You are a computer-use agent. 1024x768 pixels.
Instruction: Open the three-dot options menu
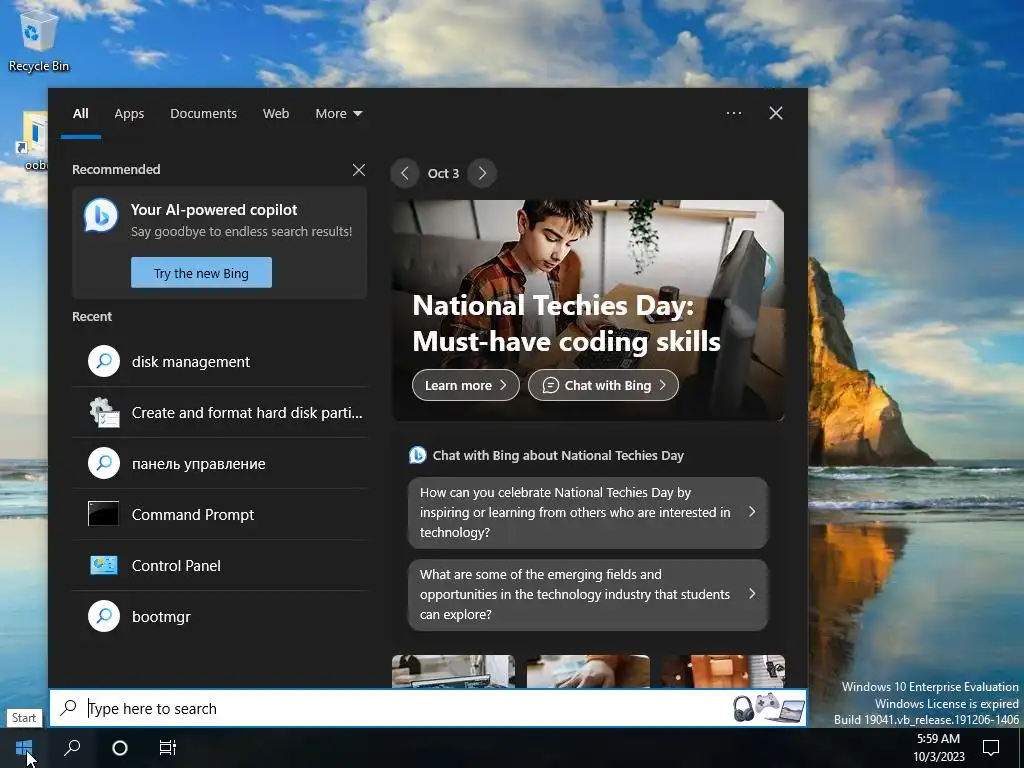734,113
